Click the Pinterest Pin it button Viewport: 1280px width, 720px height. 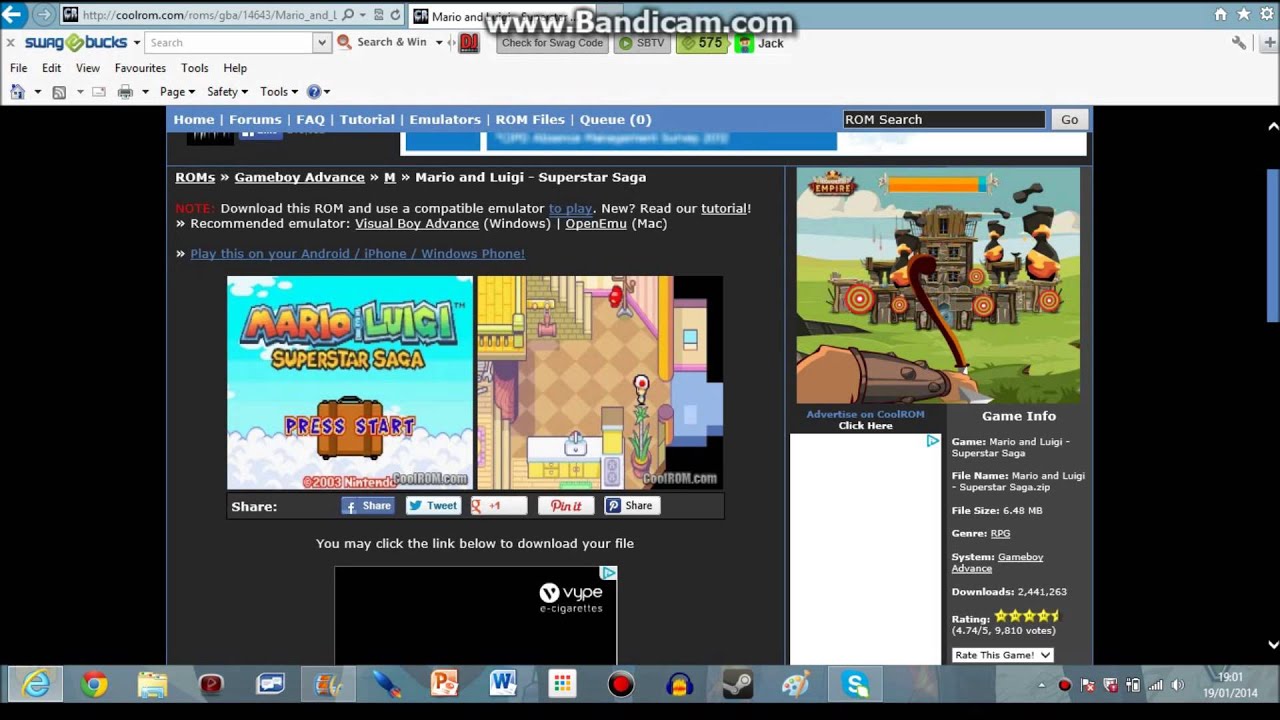566,506
